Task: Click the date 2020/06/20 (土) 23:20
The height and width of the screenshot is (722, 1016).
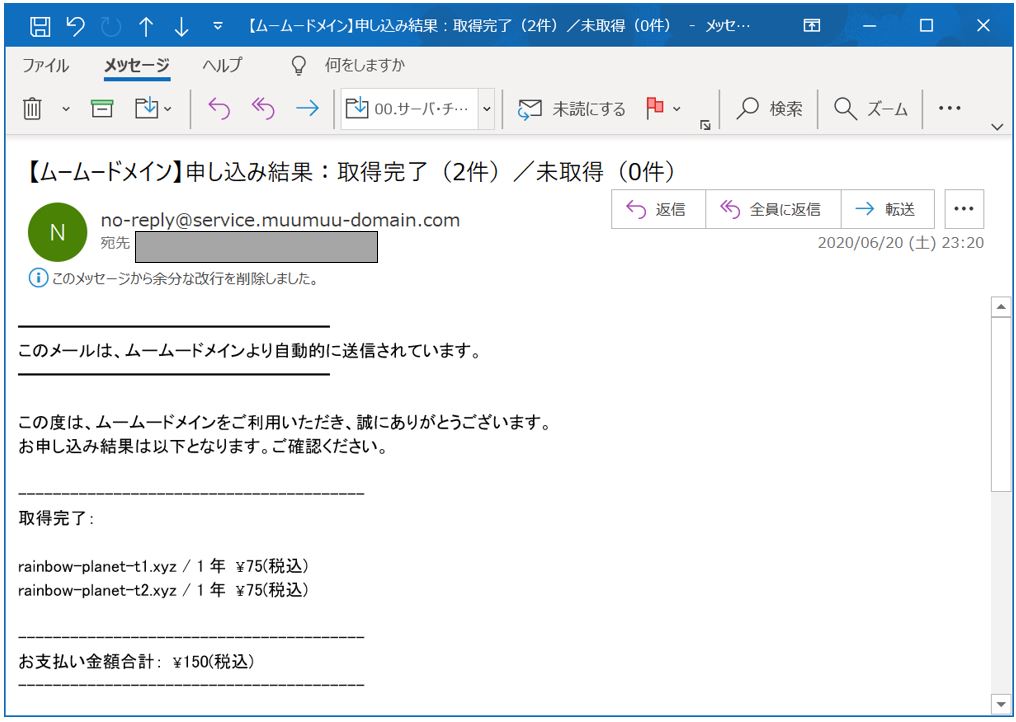Action: 900,243
